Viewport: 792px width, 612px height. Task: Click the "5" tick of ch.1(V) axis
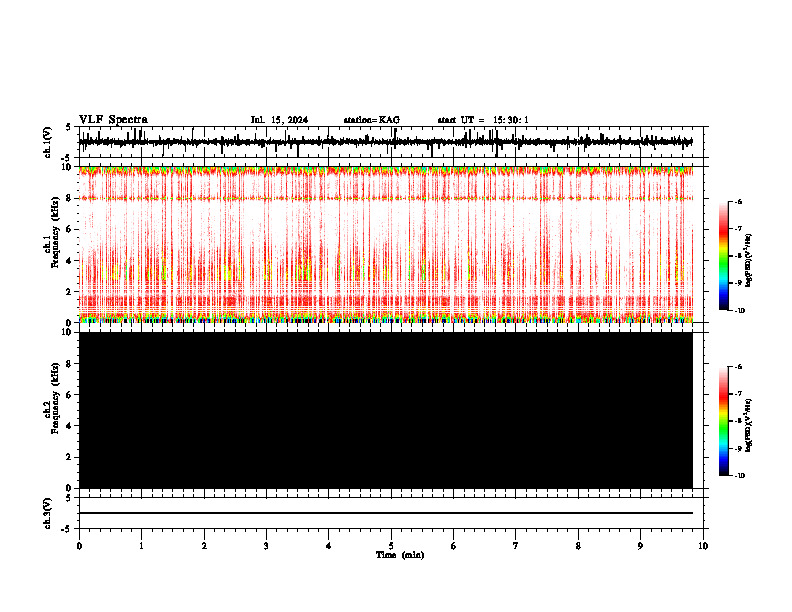point(68,128)
